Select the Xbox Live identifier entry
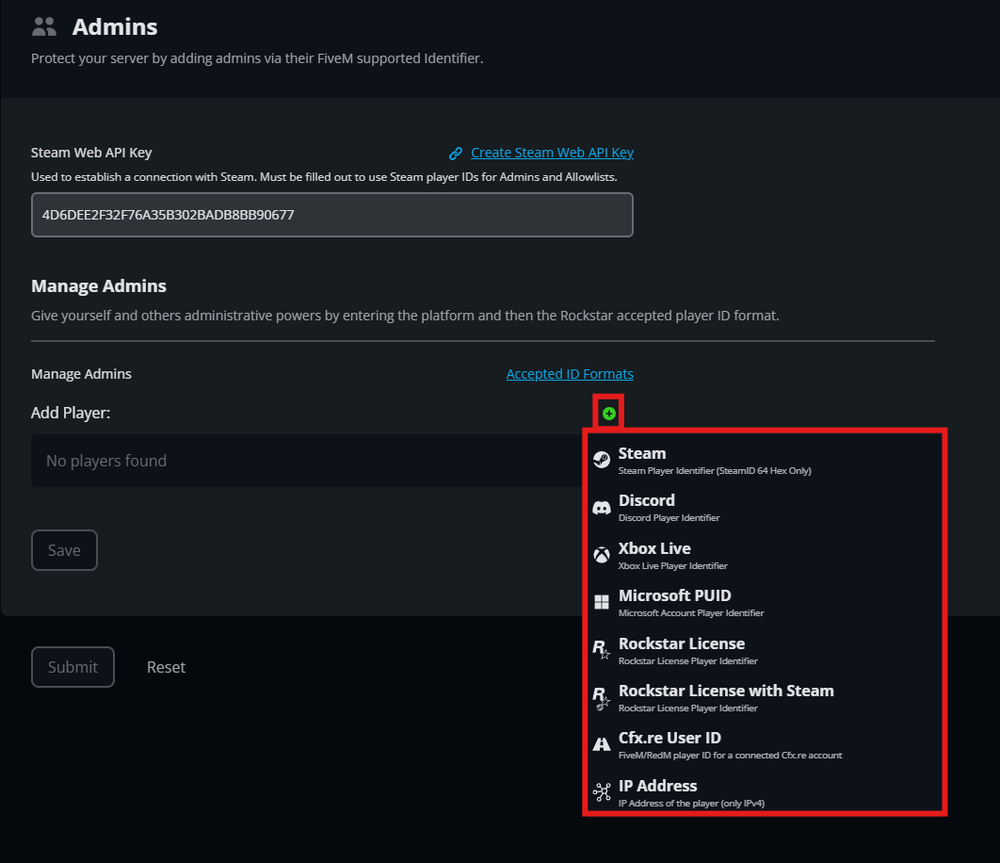This screenshot has width=1000, height=863. (x=654, y=549)
